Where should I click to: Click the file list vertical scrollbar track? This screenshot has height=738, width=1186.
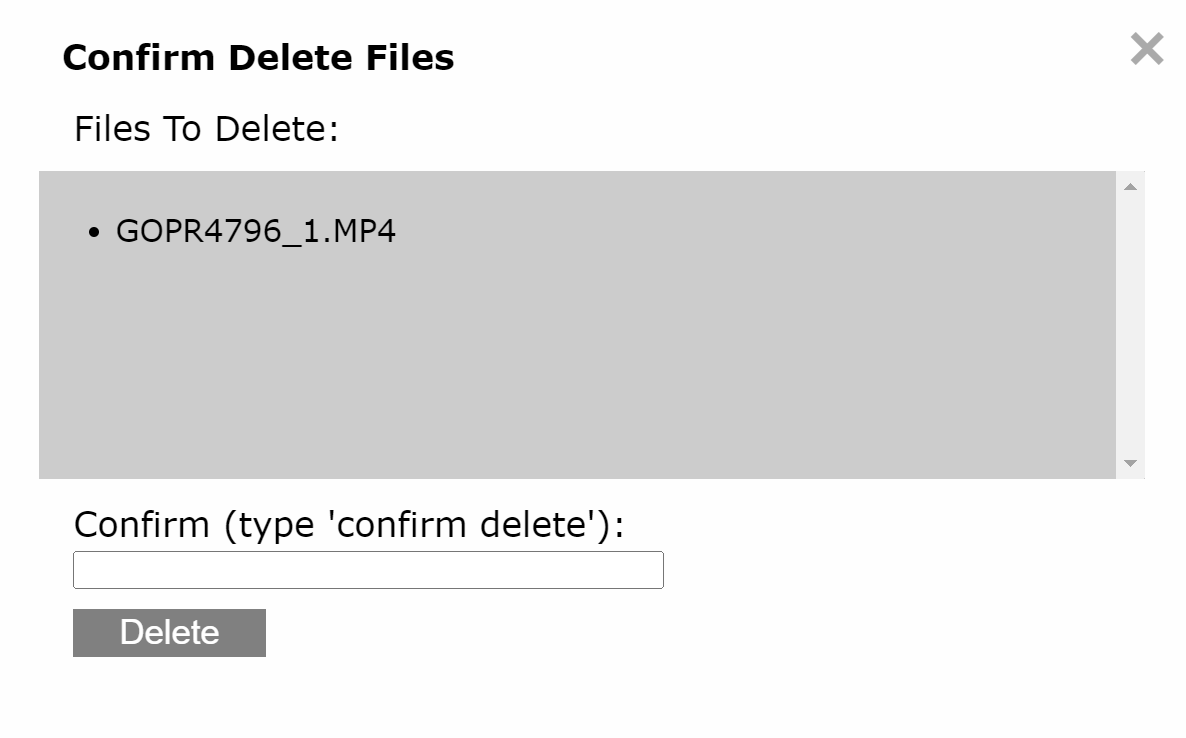(x=1130, y=325)
